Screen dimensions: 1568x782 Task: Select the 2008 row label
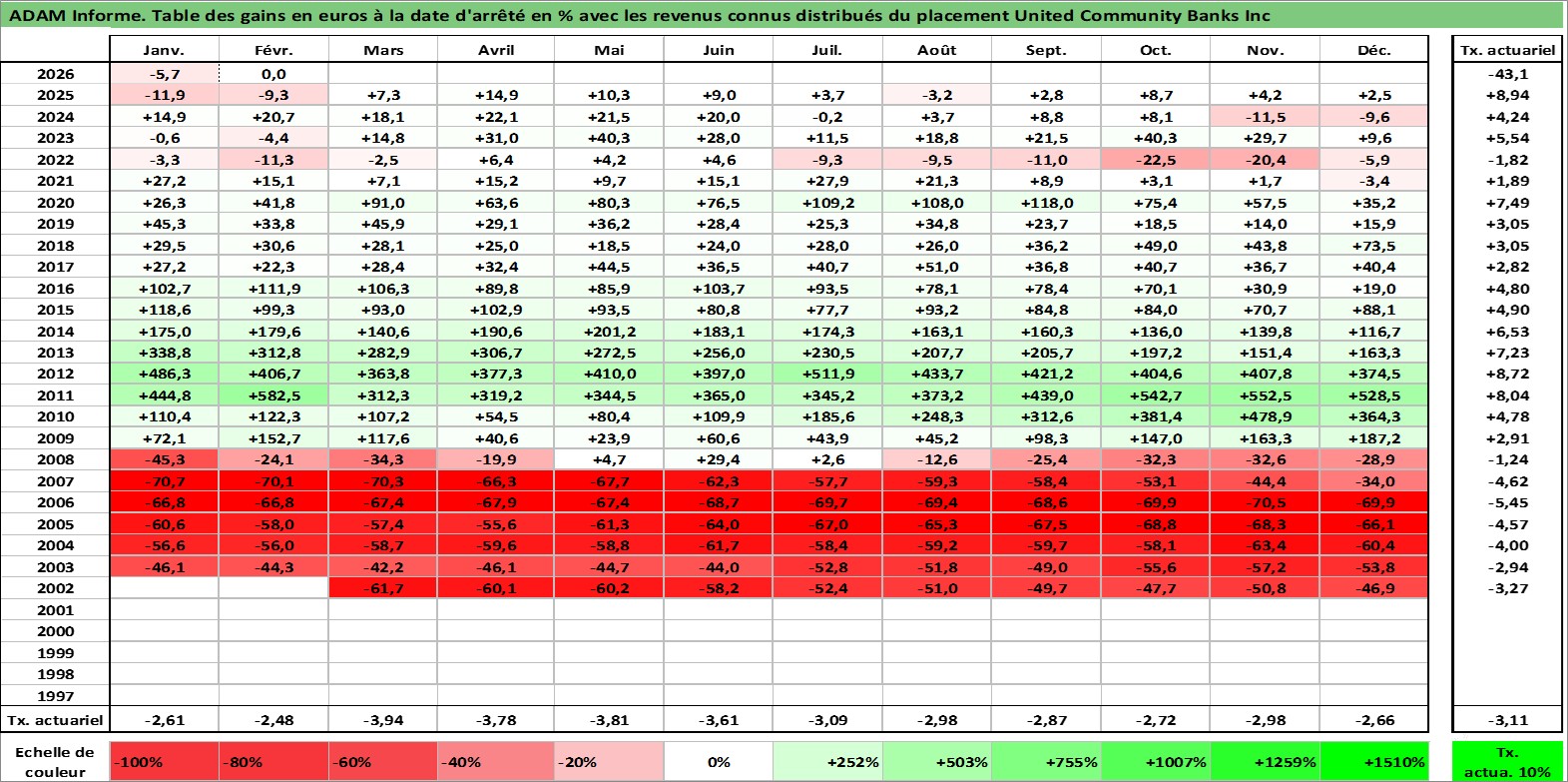(x=55, y=459)
